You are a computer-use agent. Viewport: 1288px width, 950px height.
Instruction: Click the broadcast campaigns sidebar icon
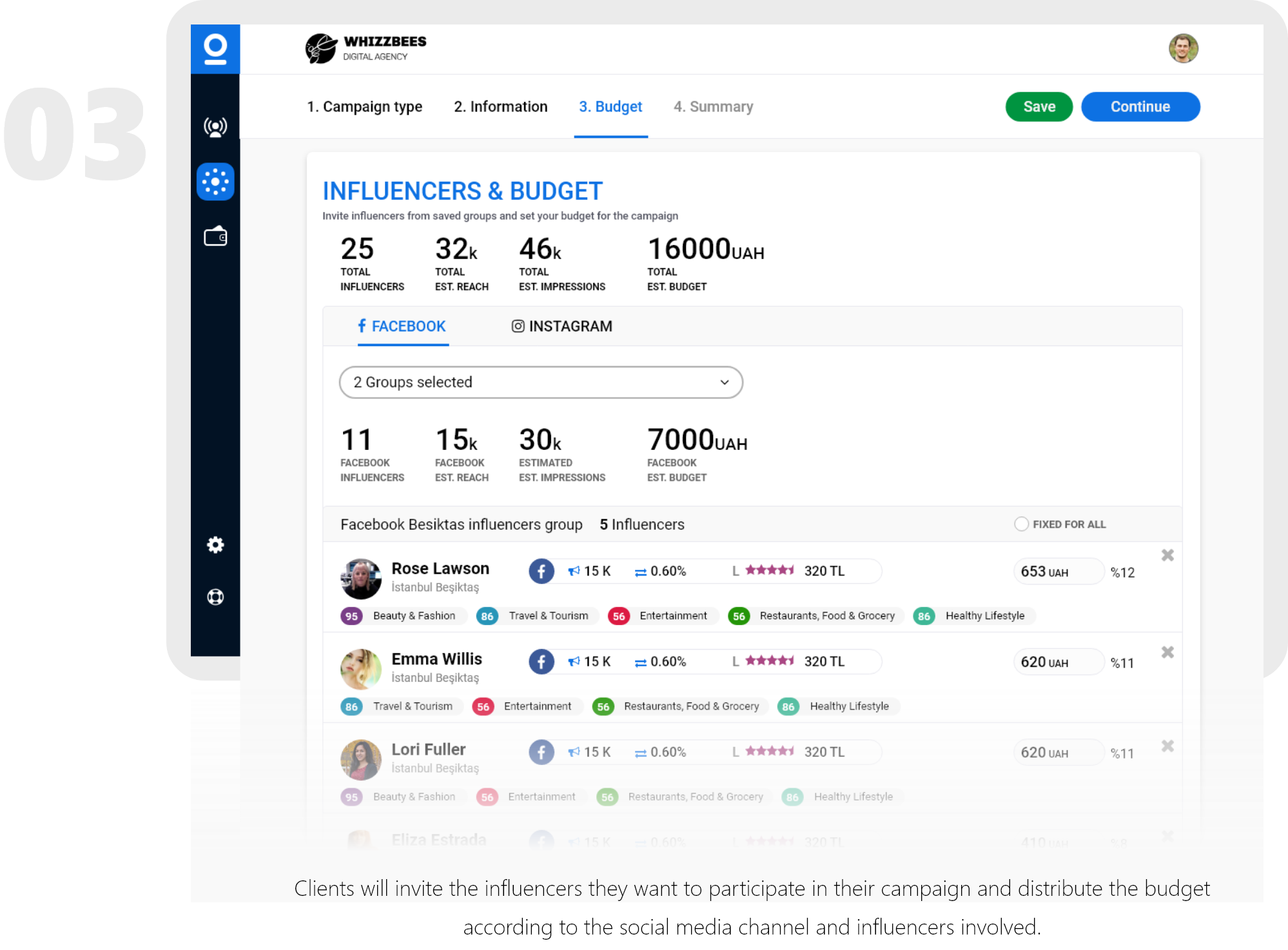pos(215,127)
